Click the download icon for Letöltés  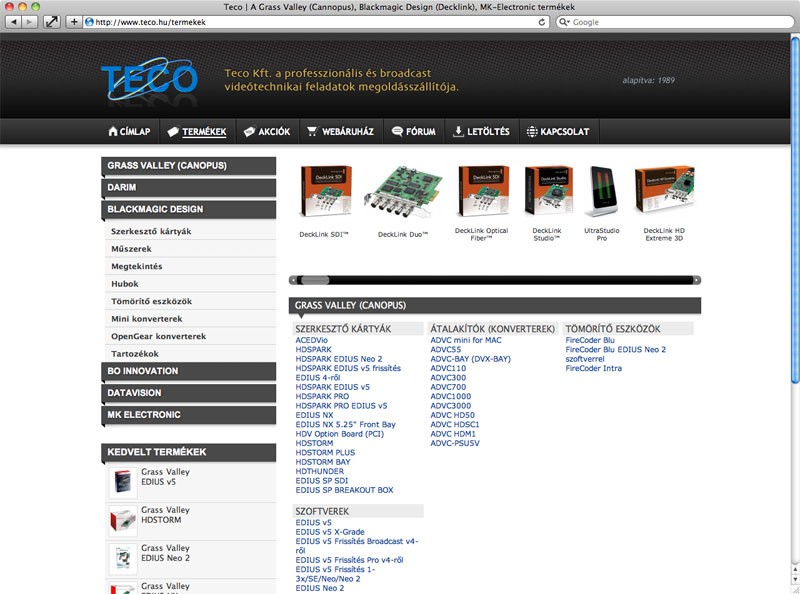coord(458,132)
